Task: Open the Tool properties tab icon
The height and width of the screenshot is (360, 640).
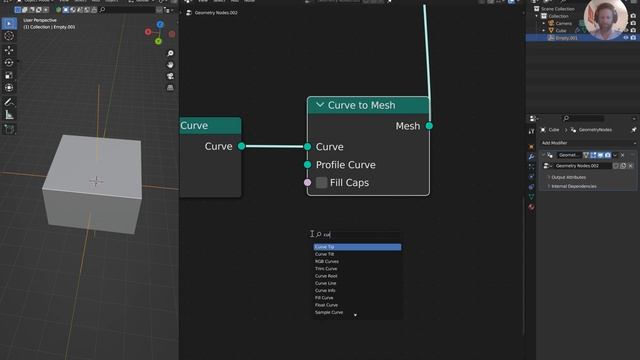Action: pos(531,131)
